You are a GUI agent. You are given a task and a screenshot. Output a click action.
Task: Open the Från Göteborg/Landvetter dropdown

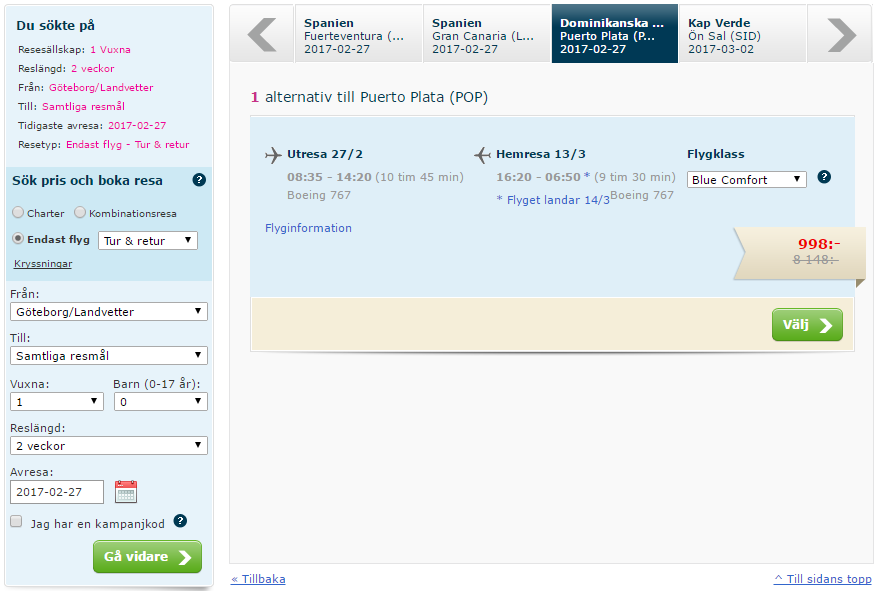(x=109, y=312)
